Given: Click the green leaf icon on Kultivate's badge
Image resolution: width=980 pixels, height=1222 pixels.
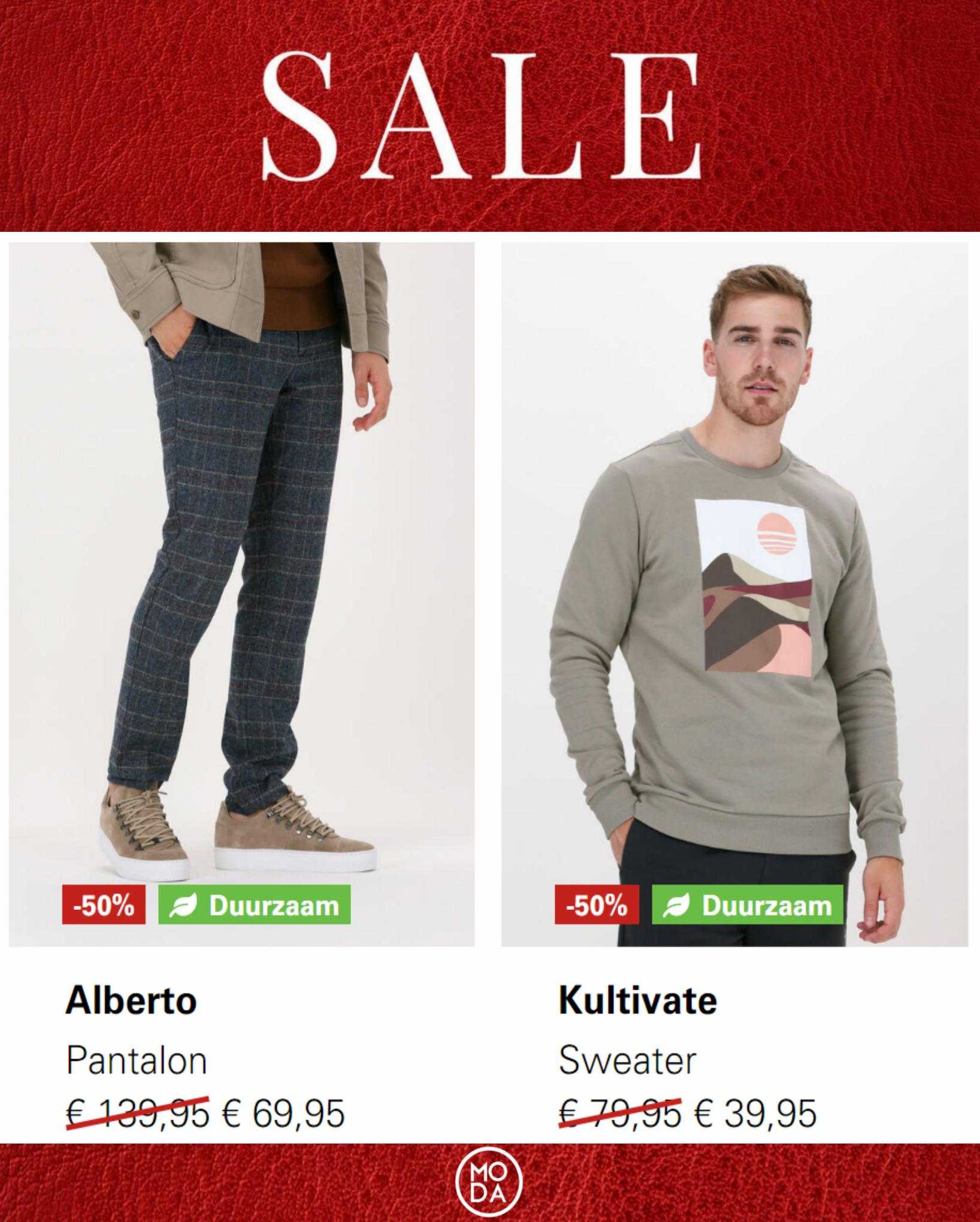Looking at the screenshot, I should (673, 906).
